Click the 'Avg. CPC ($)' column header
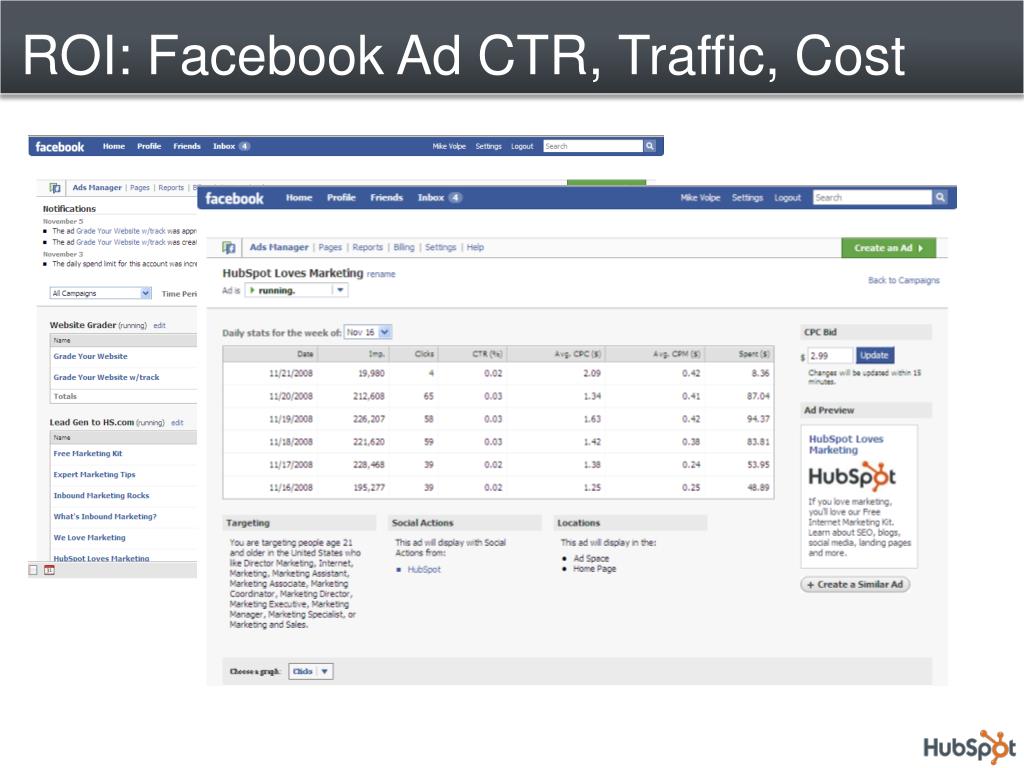This screenshot has height=768, width=1024. coord(577,354)
